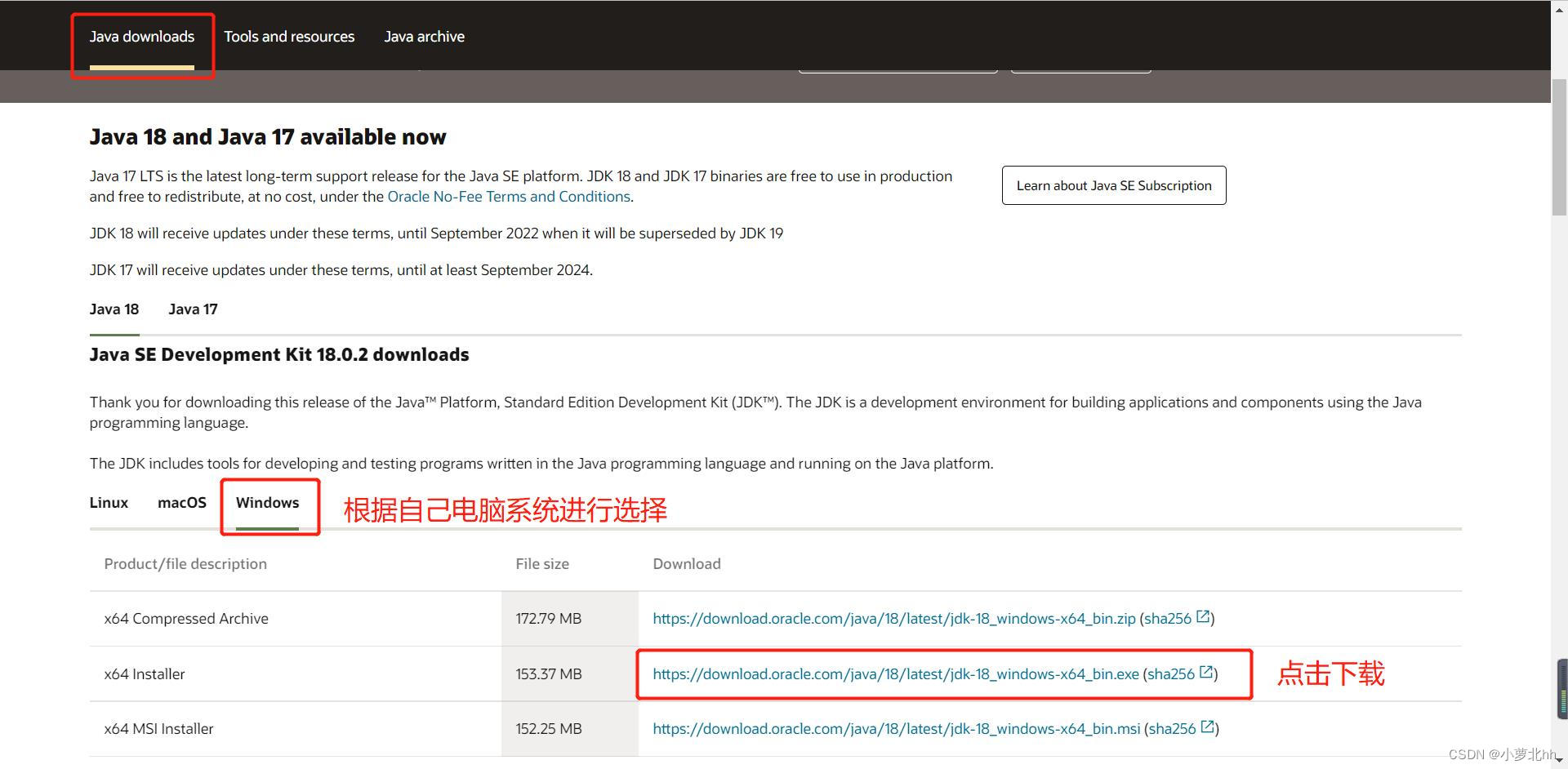The height and width of the screenshot is (769, 1568).
Task: Switch to Java archive tab
Action: point(424,37)
